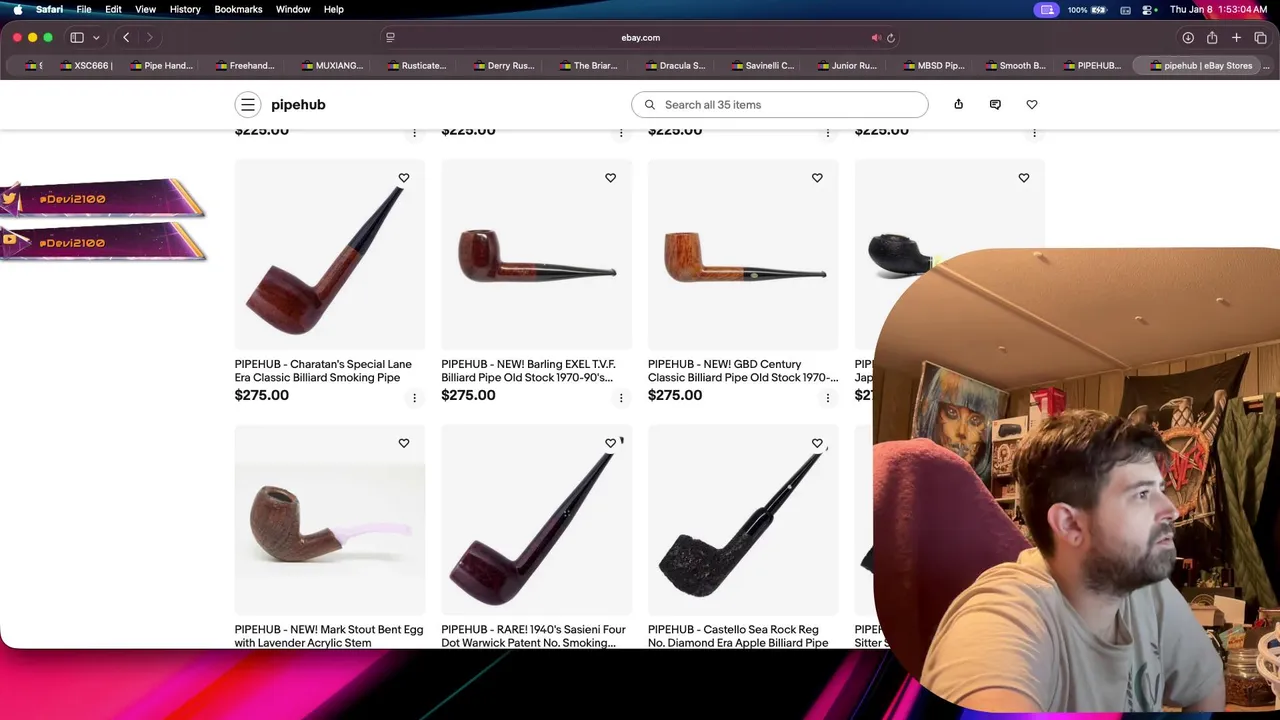The height and width of the screenshot is (720, 1280).
Task: Click the battery status icon
Action: 1100,9
